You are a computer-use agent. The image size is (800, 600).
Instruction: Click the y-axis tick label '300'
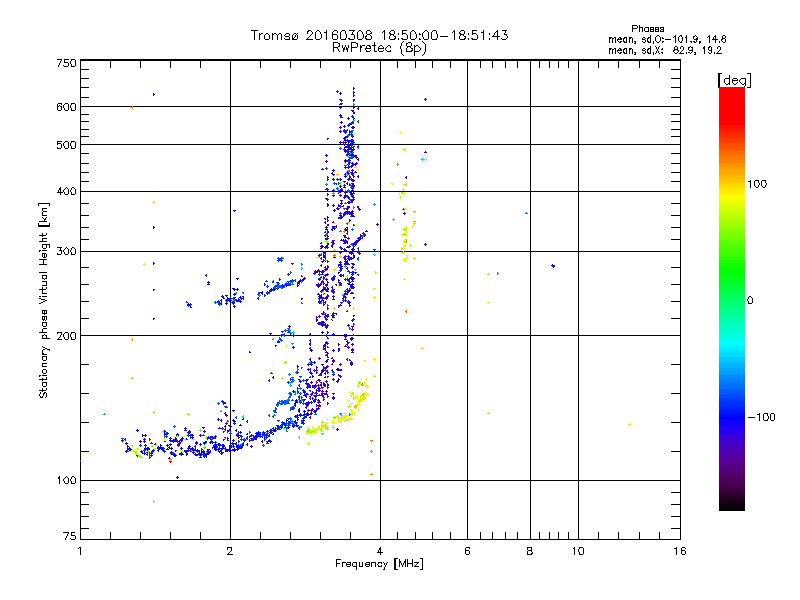click(67, 252)
